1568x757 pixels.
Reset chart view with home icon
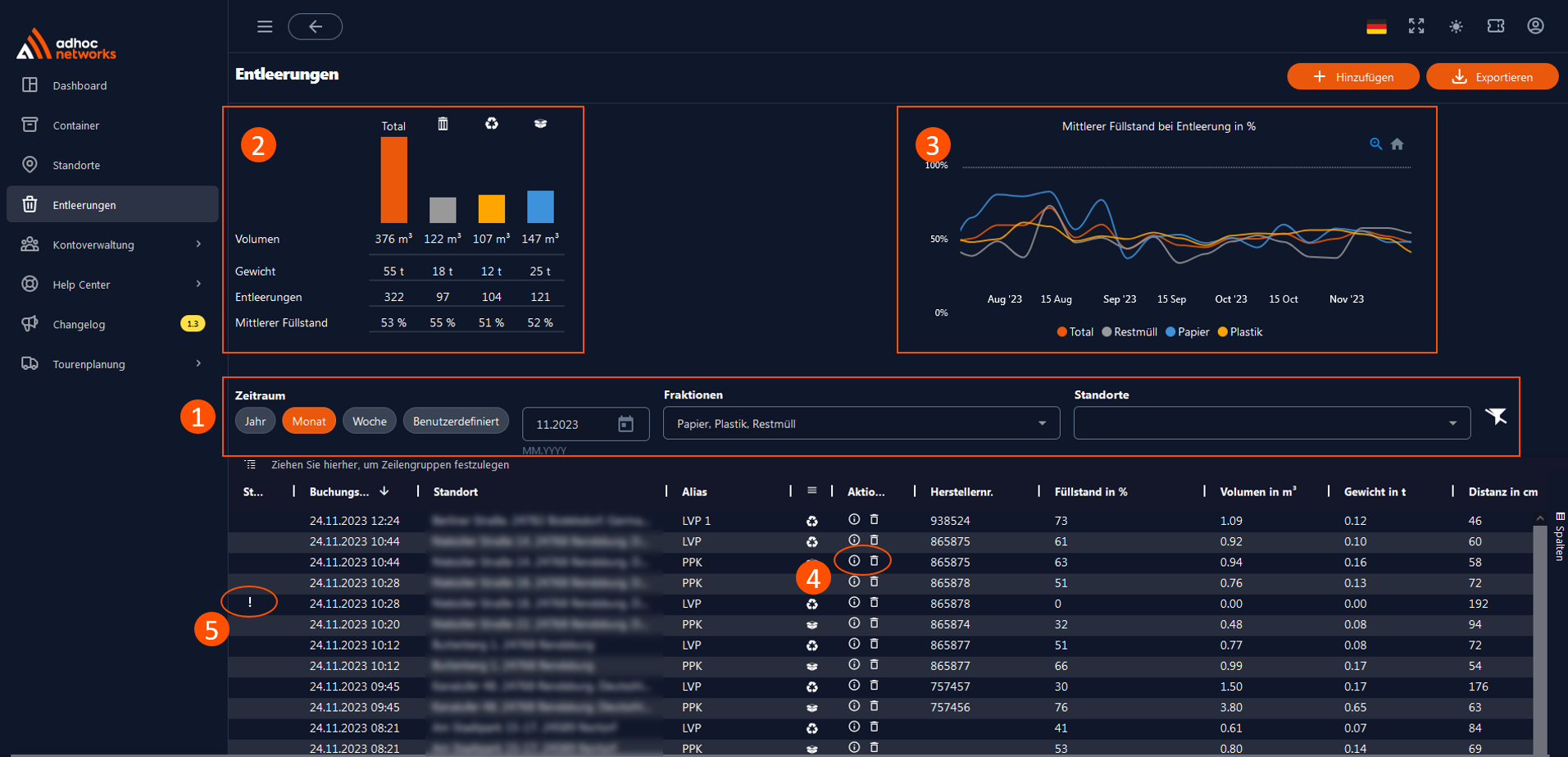tap(1398, 144)
